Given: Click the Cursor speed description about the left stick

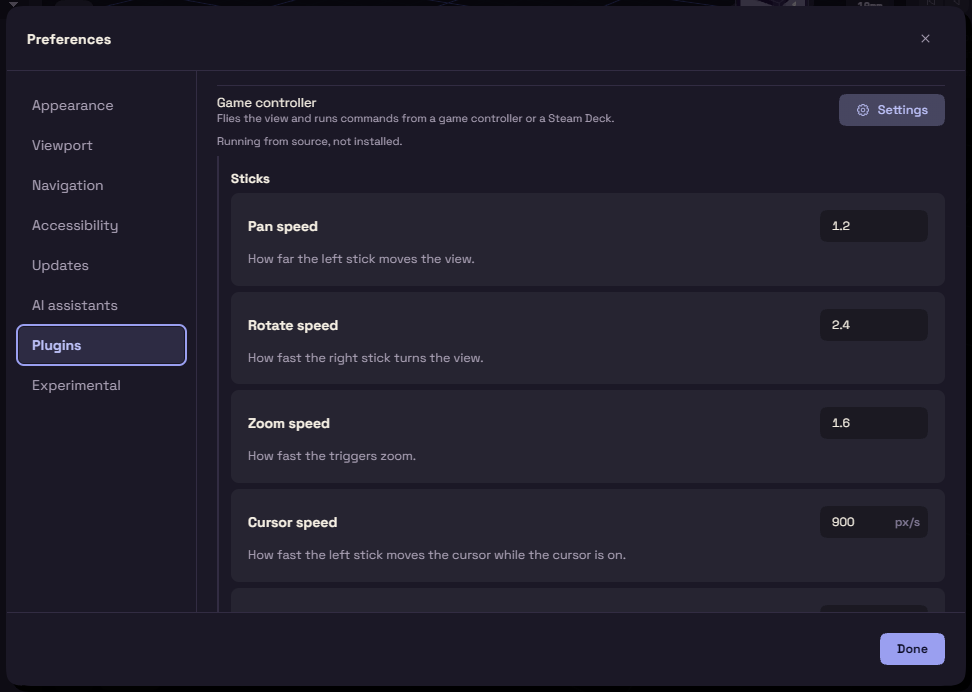Looking at the screenshot, I should coord(436,555).
